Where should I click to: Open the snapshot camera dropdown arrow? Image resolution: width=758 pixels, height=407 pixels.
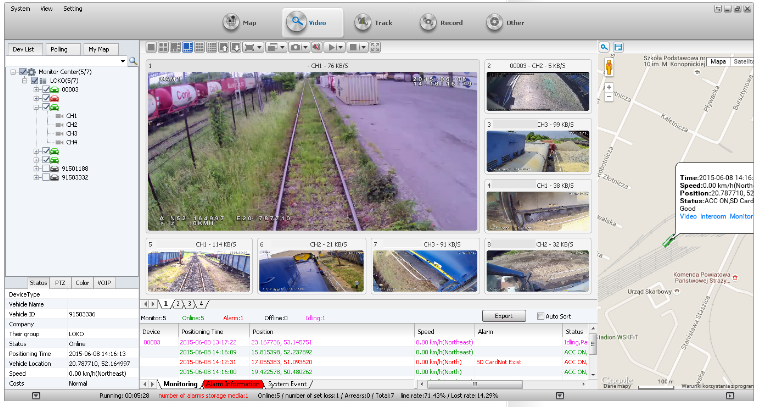[x=304, y=47]
